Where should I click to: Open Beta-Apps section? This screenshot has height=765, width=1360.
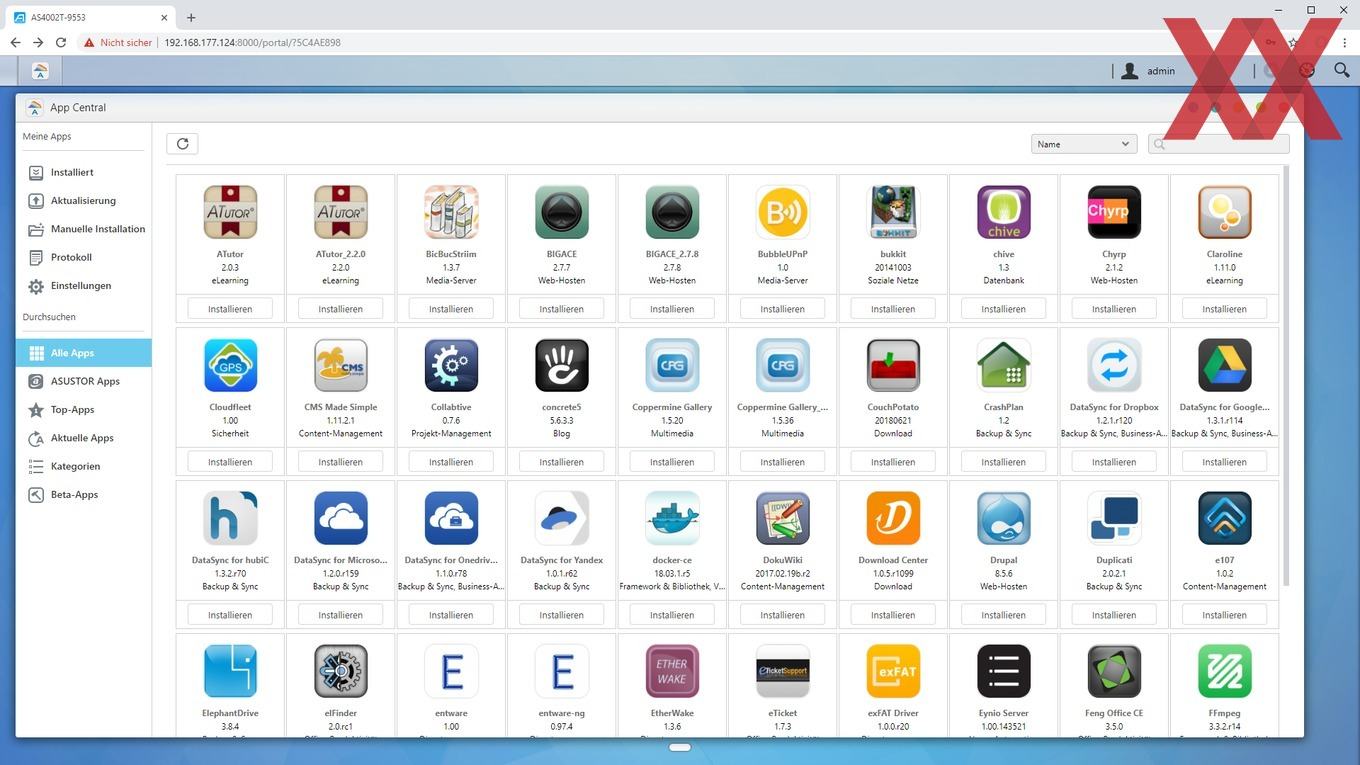point(83,494)
